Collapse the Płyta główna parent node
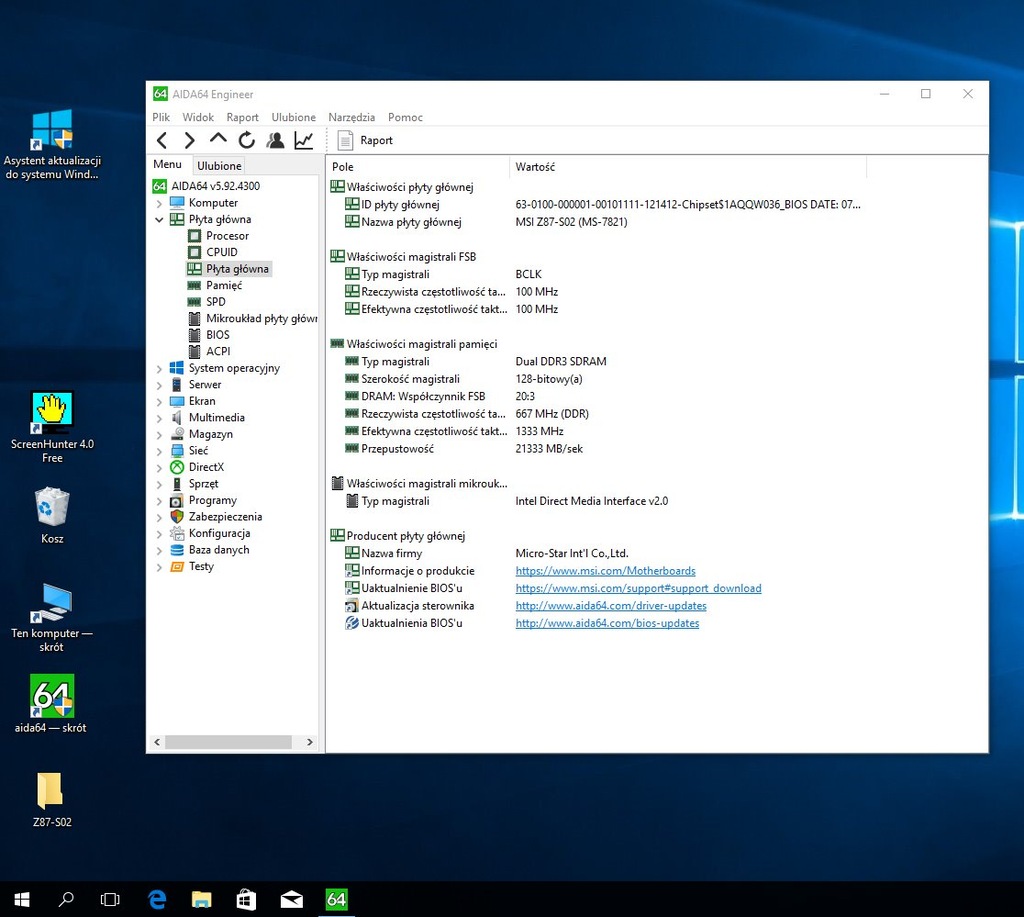This screenshot has height=917, width=1024. point(159,219)
